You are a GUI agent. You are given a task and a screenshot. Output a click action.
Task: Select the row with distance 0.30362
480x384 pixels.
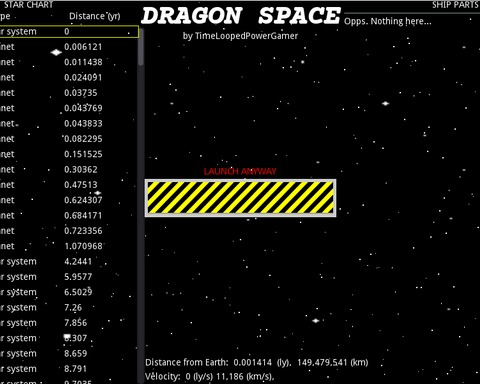[x=69, y=170]
